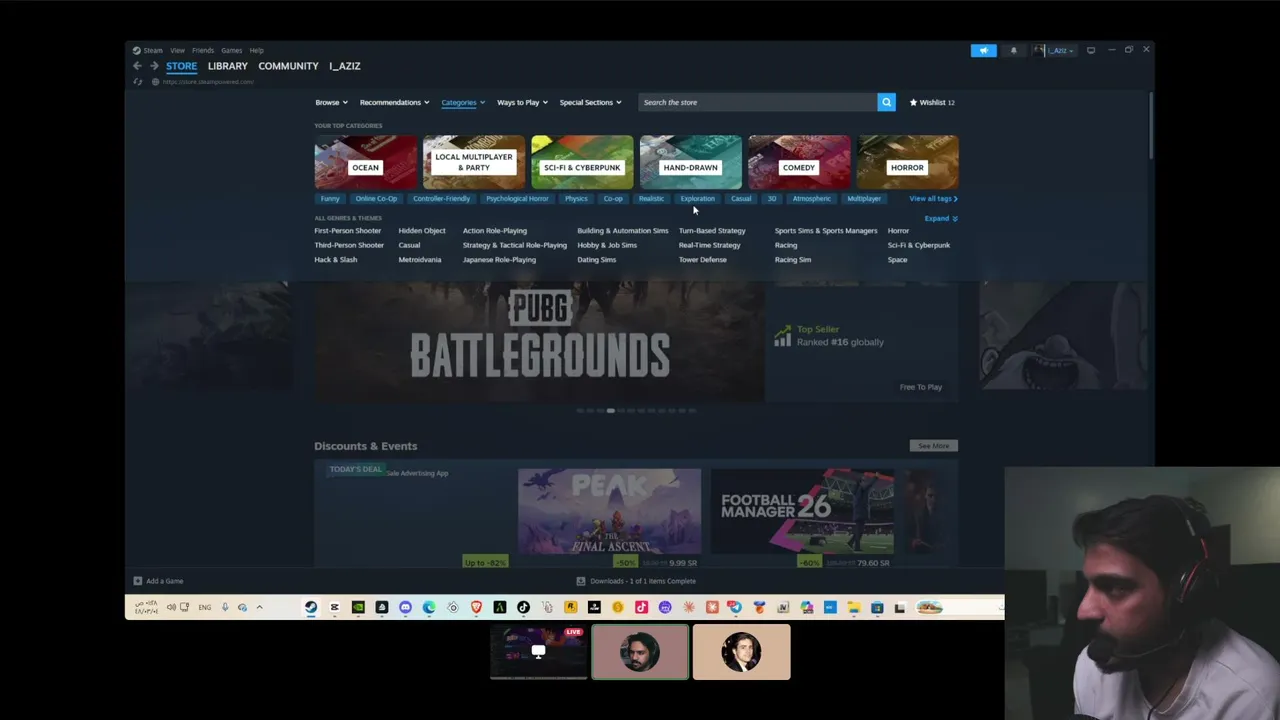Open the I_AZIZ profile tab
The width and height of the screenshot is (1280, 720).
tap(345, 66)
